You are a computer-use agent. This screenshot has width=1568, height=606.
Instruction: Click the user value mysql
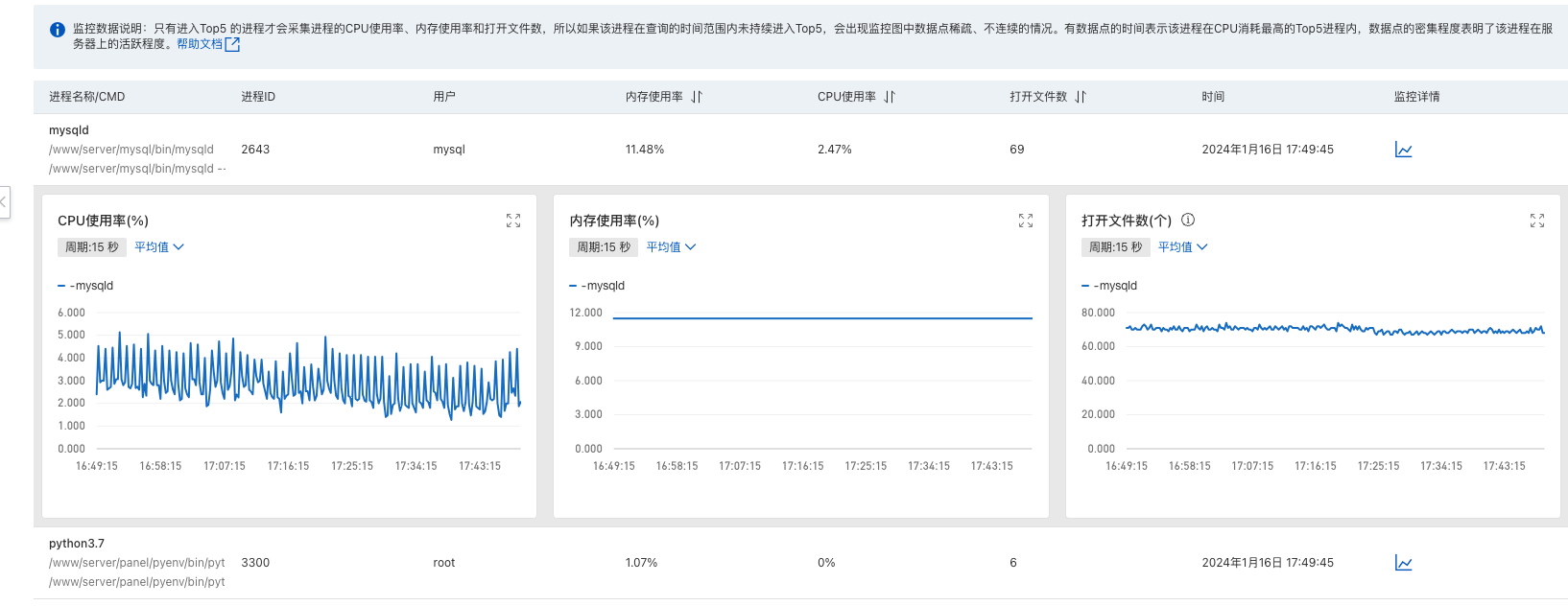coord(449,150)
